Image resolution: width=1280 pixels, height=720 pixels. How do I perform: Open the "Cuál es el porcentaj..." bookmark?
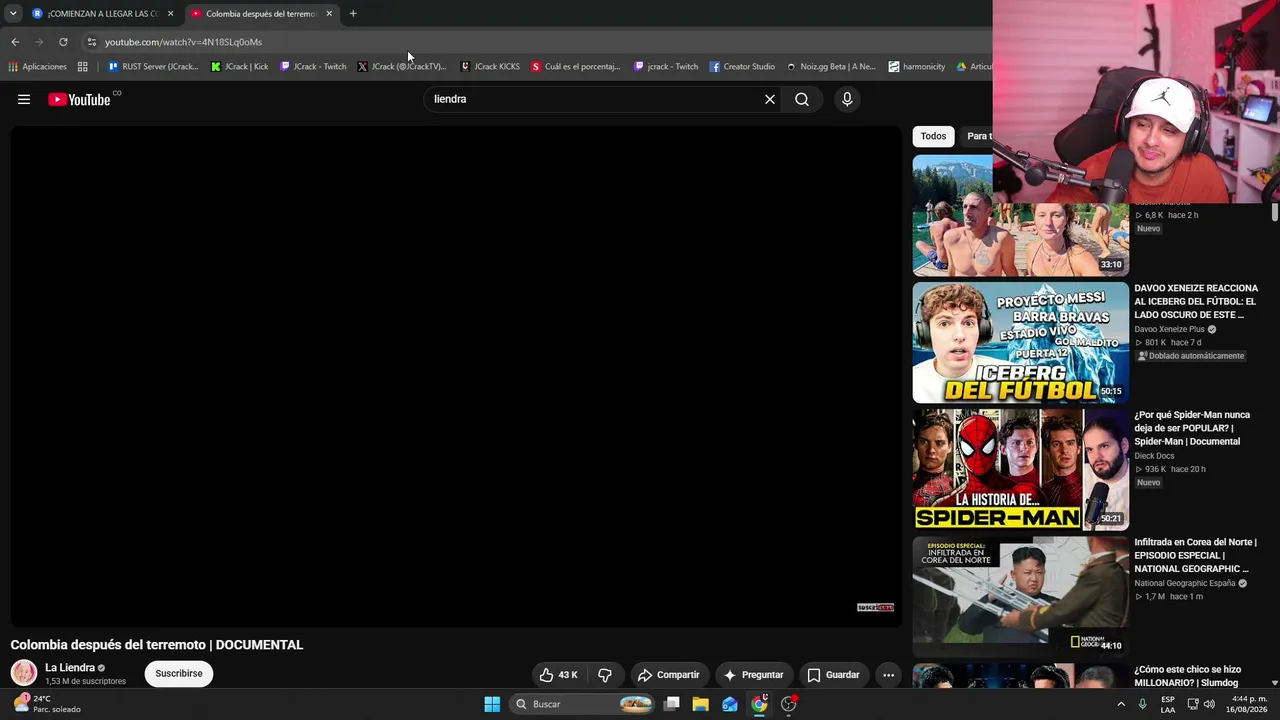[576, 67]
